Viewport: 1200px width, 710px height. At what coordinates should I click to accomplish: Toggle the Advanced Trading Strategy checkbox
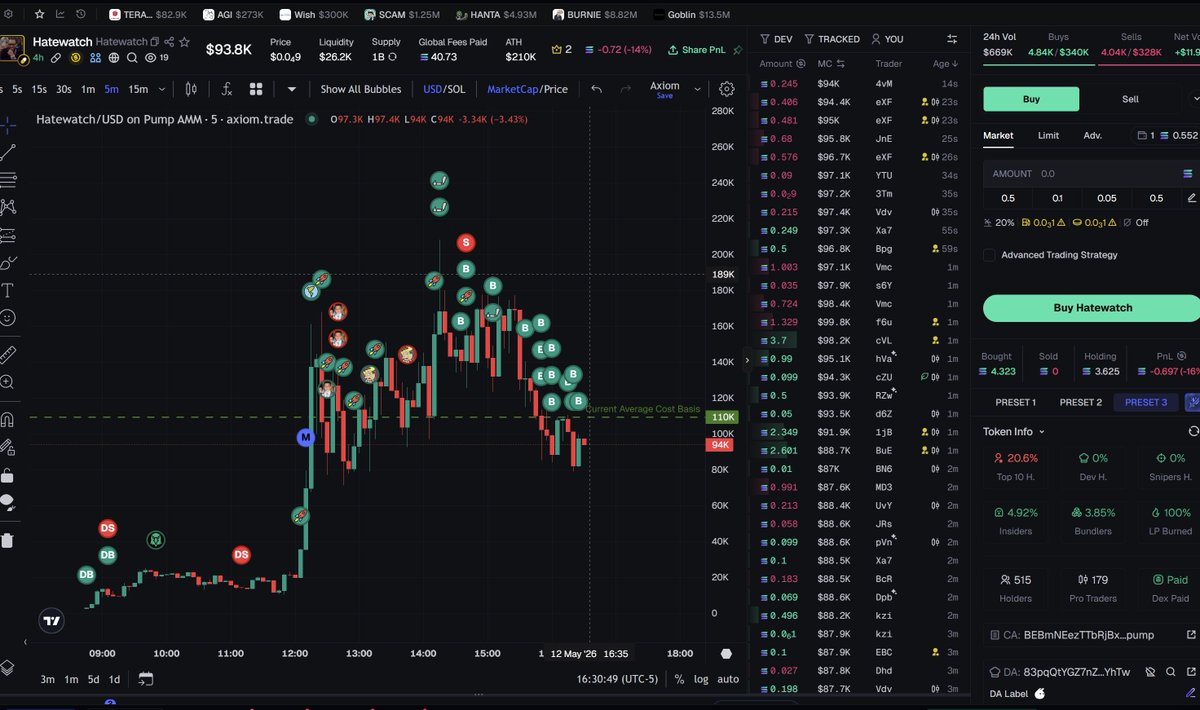990,255
